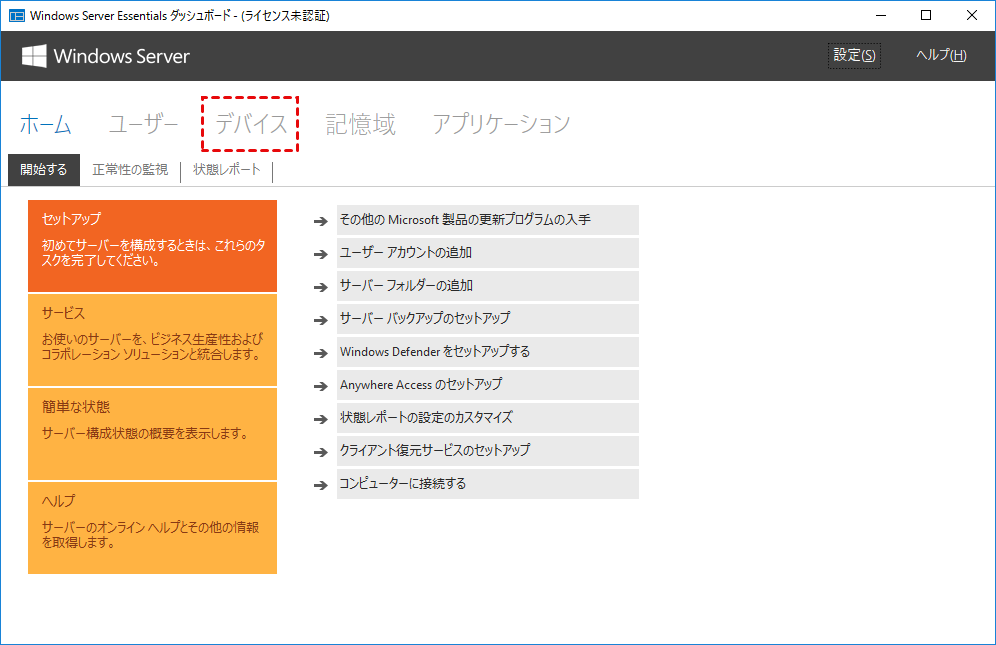Select the 正常性の監視 sub-tab

click(130, 170)
